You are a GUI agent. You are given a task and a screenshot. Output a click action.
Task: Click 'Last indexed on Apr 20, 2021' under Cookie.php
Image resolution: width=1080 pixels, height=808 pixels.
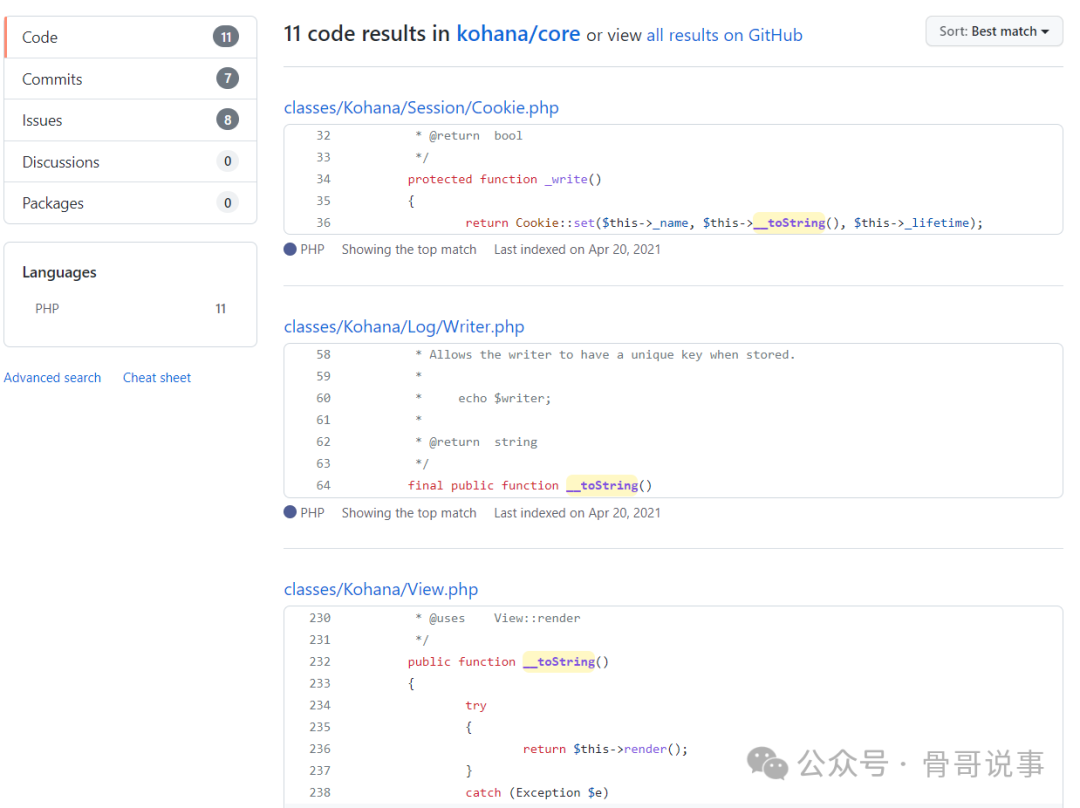[x=577, y=249]
